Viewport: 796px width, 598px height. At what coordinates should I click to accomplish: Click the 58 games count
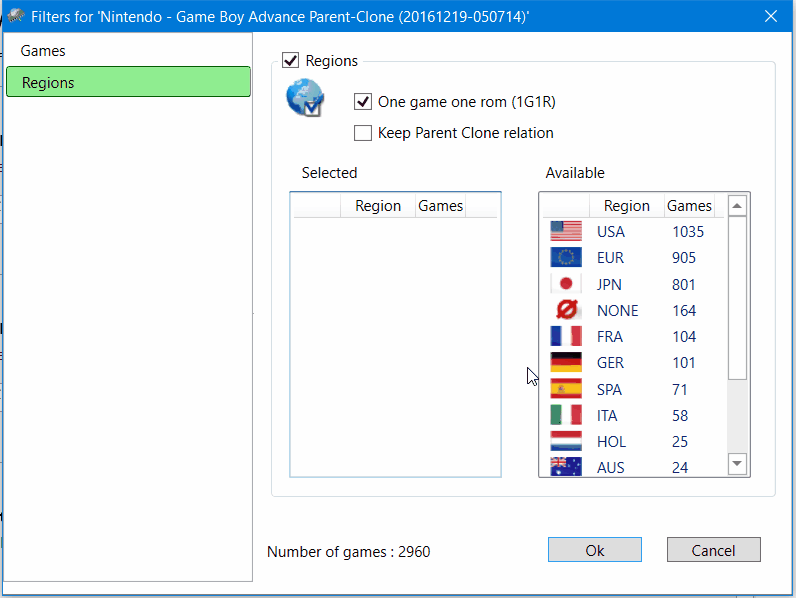click(x=680, y=415)
